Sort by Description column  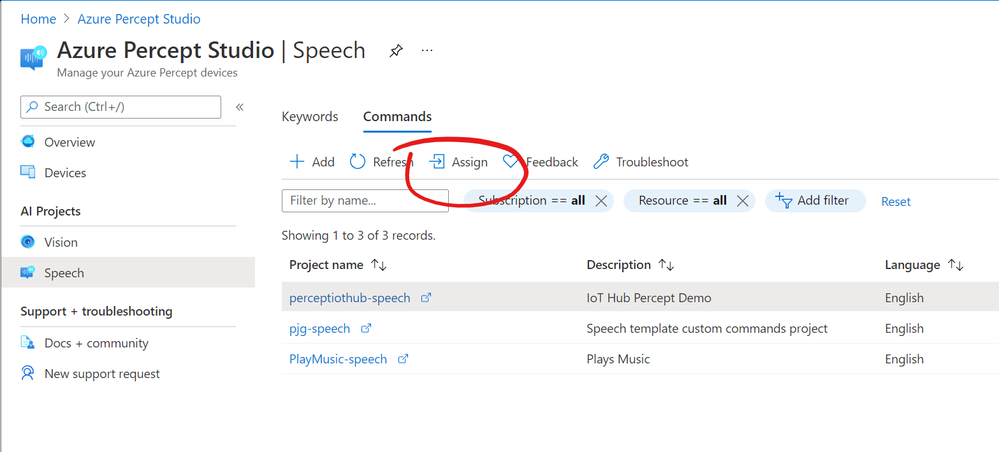point(665,265)
